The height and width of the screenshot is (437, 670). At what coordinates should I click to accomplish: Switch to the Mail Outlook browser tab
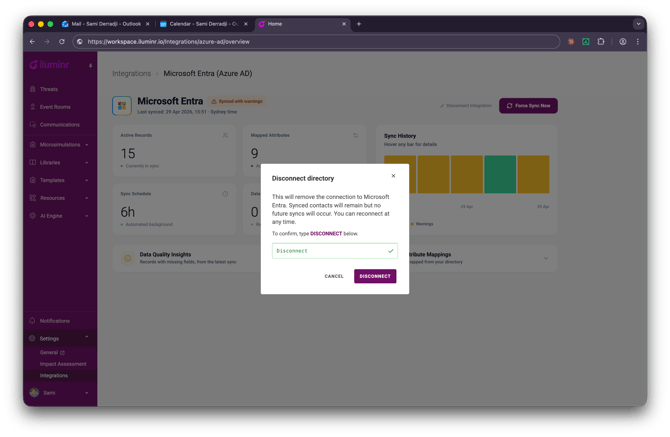coord(104,23)
